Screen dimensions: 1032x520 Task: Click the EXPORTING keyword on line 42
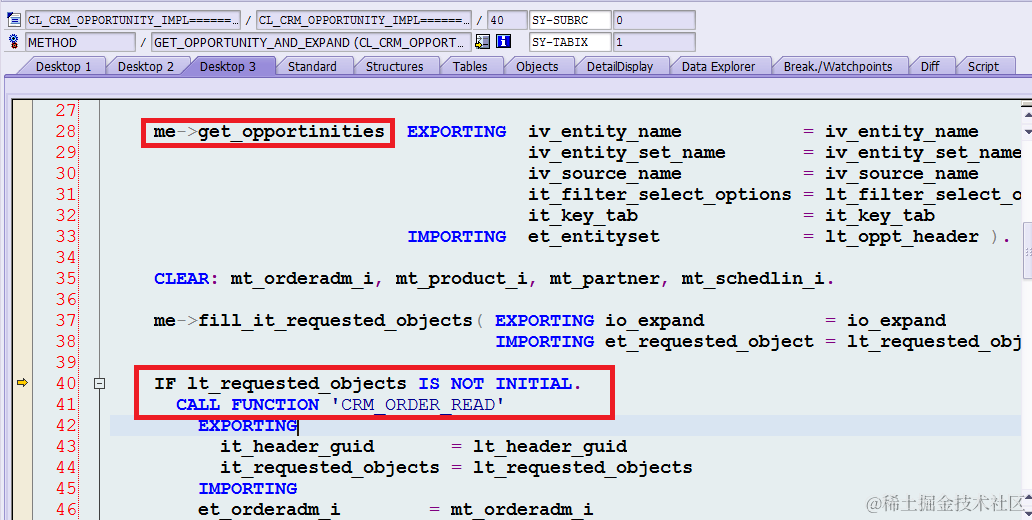coord(247,425)
